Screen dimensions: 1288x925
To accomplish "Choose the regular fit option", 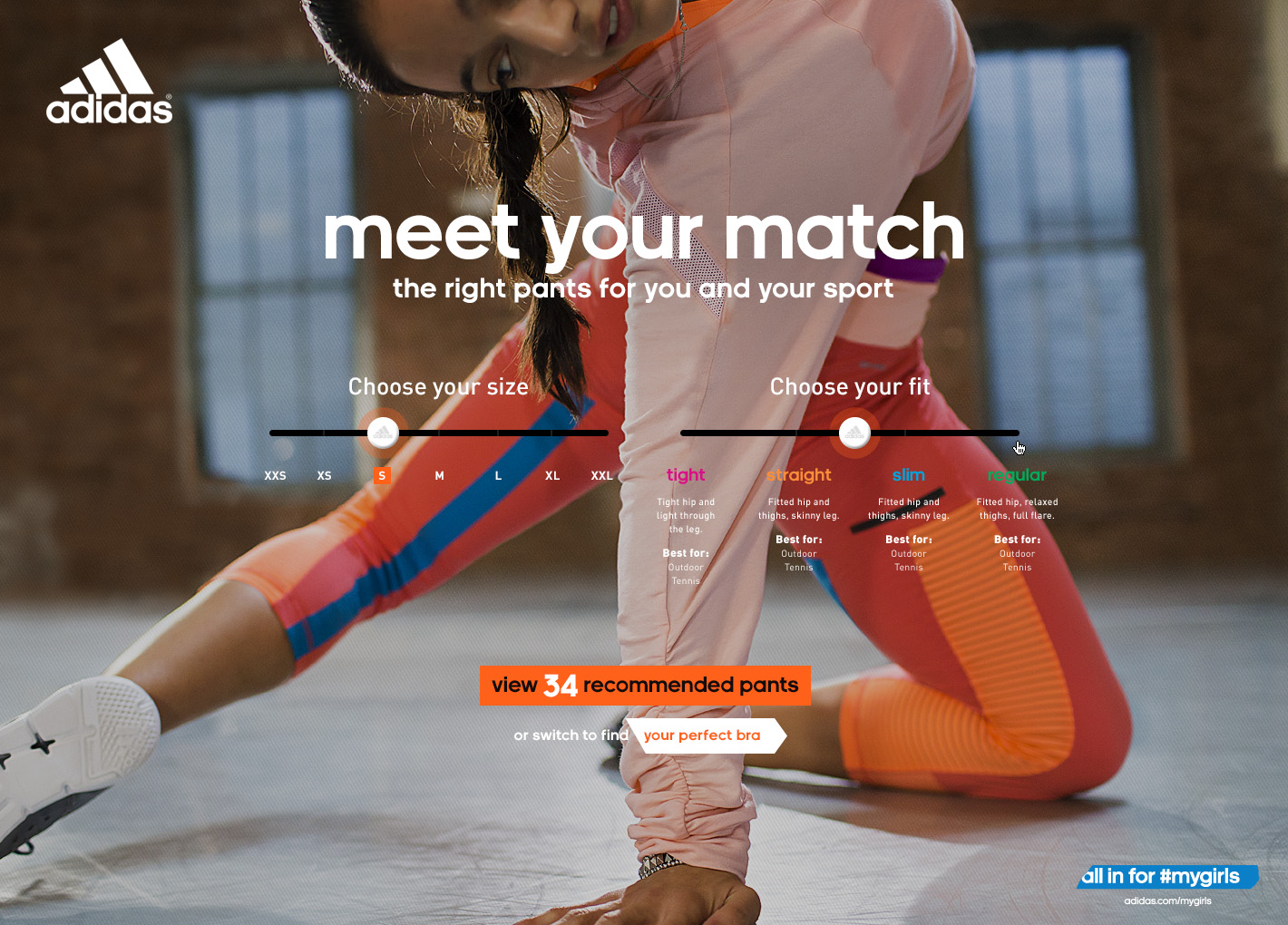I will 1017,474.
